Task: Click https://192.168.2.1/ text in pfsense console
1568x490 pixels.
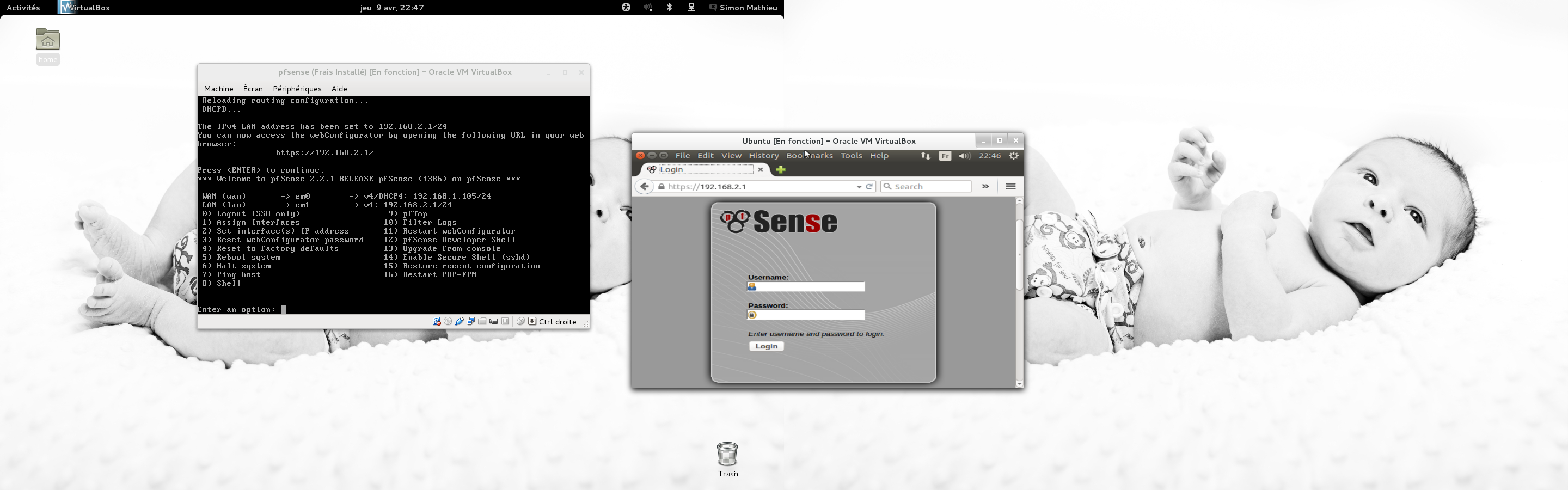Action: [x=324, y=153]
